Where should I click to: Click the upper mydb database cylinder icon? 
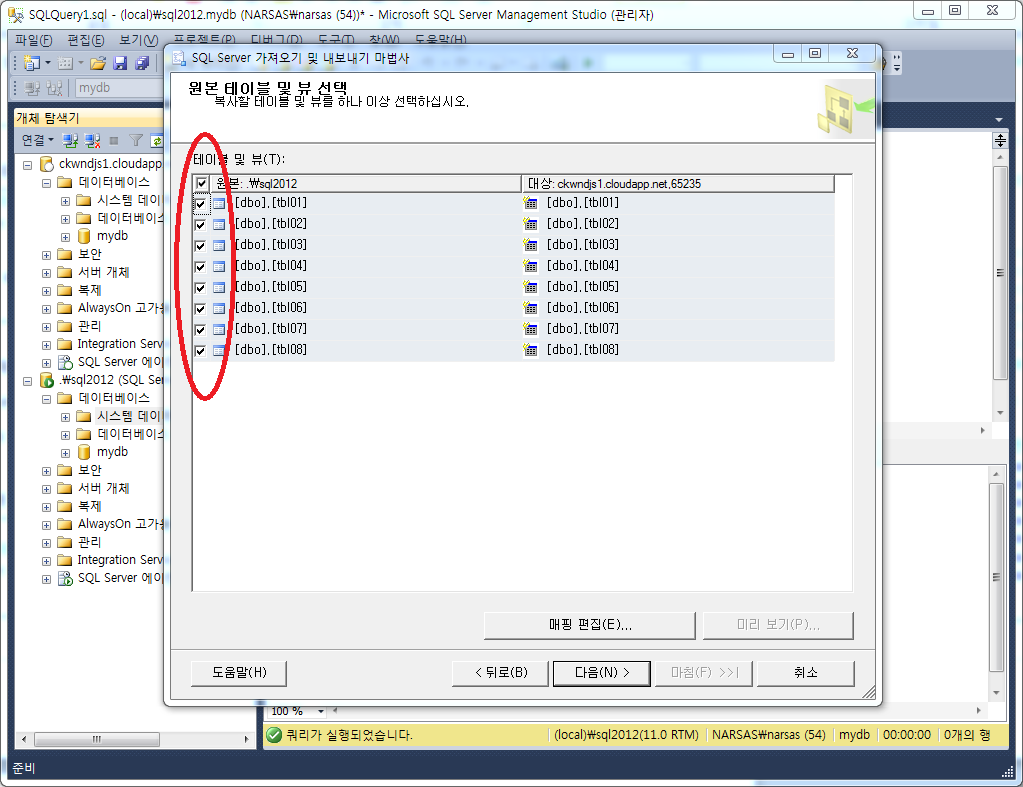[84, 236]
